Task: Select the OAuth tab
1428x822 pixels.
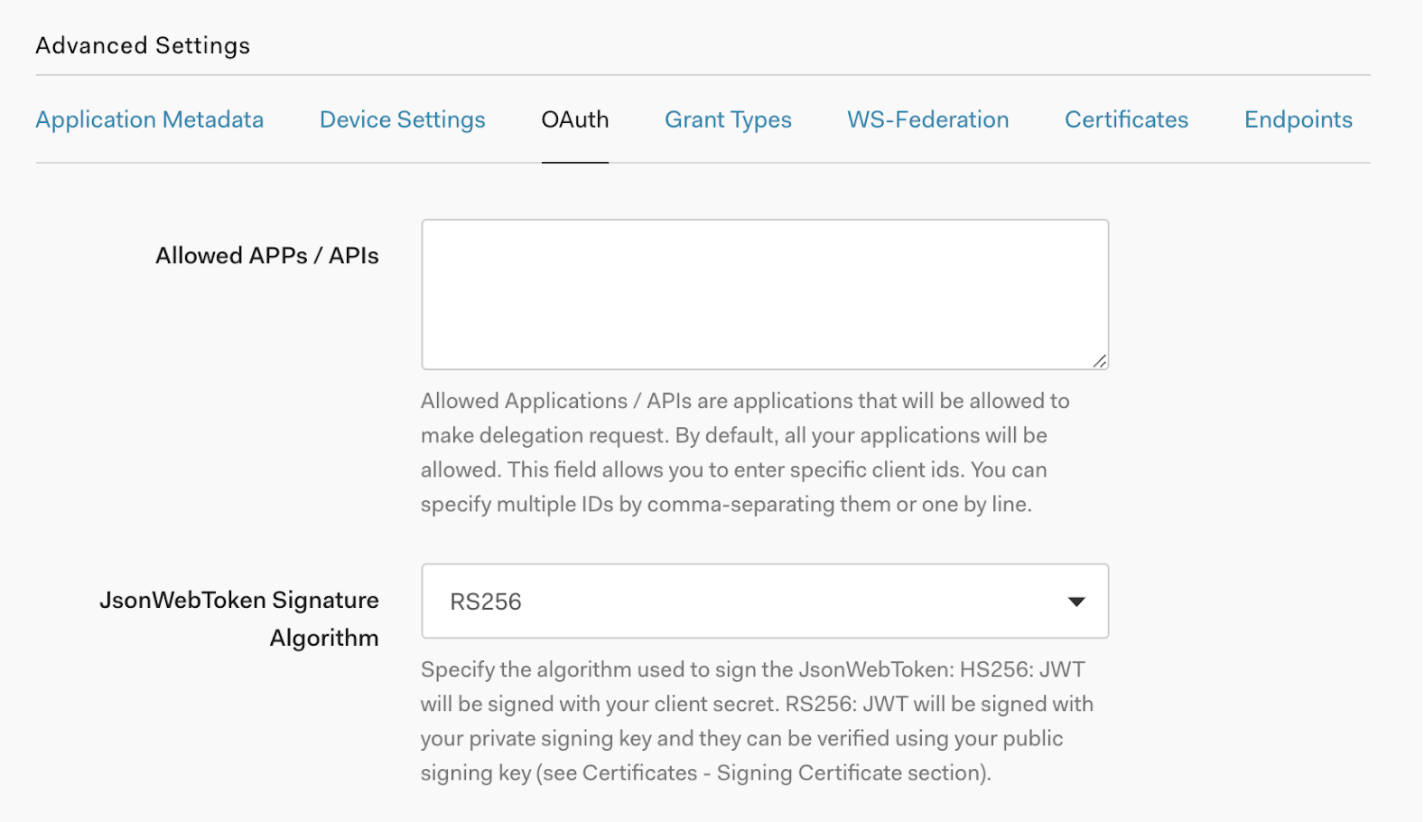Action: [x=575, y=120]
